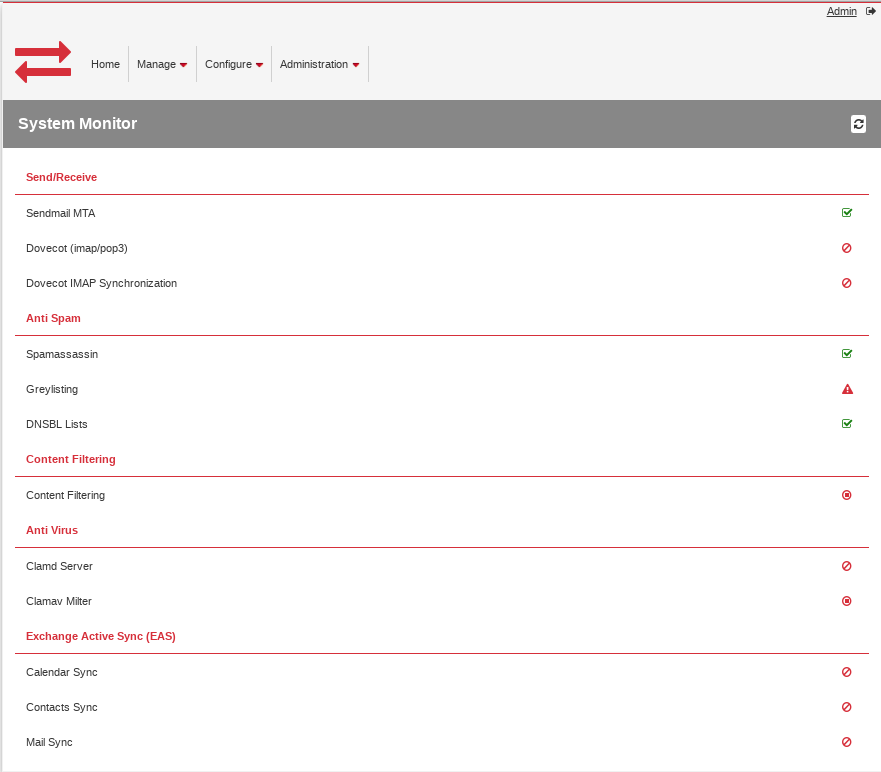Screen dimensions: 881x772
Task: Select the Contacts Sync label
Action: point(61,707)
